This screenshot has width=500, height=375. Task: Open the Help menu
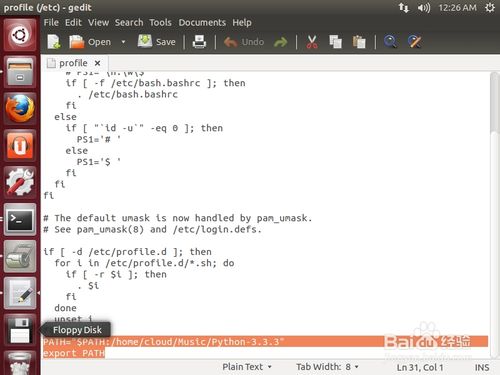coord(242,23)
